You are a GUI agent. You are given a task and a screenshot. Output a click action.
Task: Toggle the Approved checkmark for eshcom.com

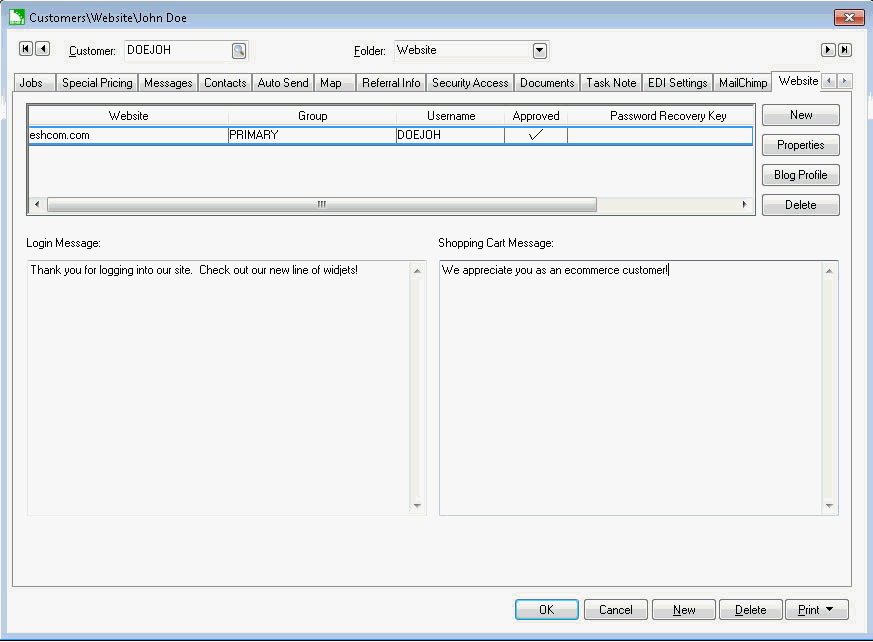click(x=535, y=135)
